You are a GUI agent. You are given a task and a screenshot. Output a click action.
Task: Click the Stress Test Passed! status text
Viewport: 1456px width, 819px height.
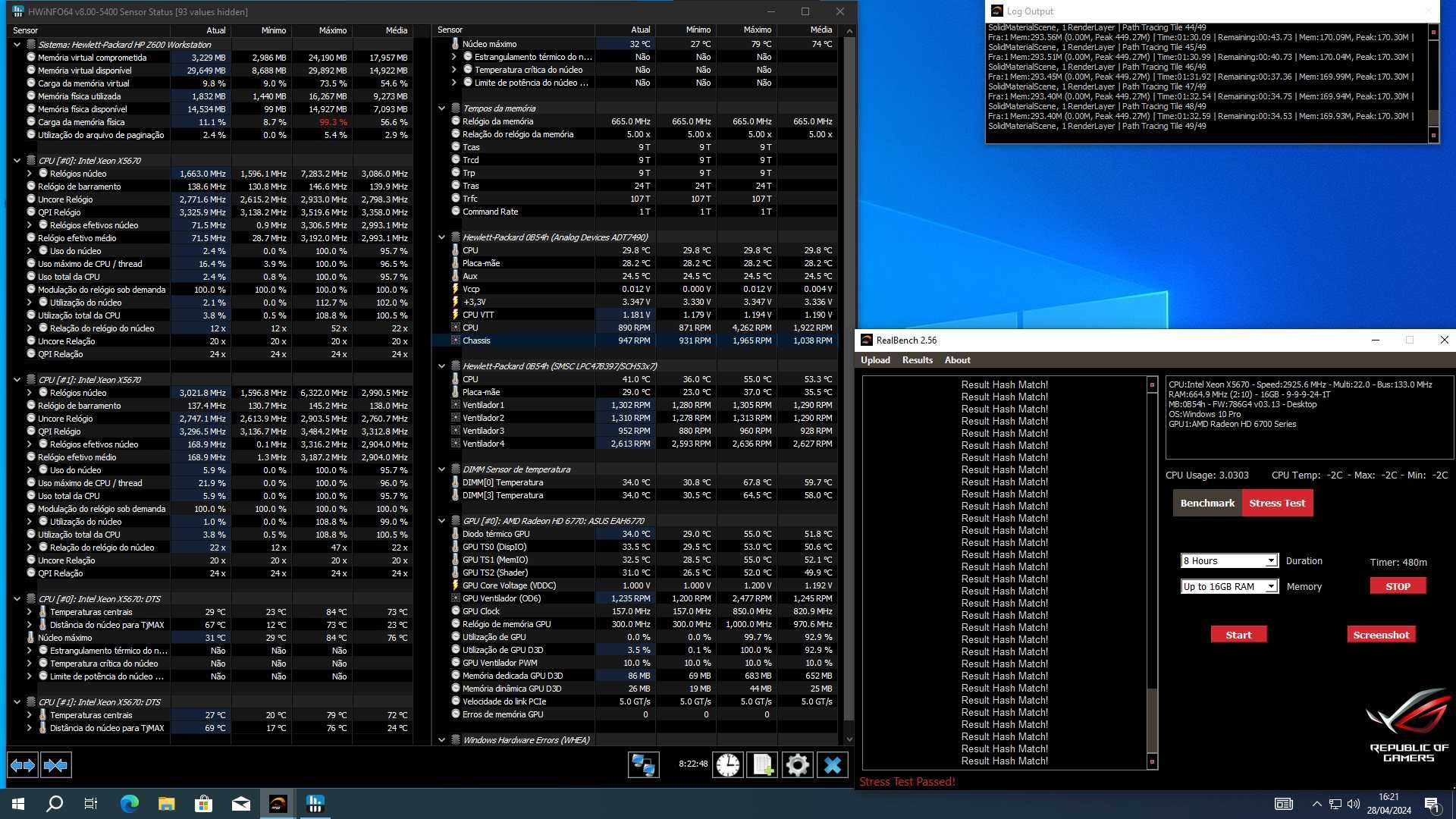[x=907, y=782]
